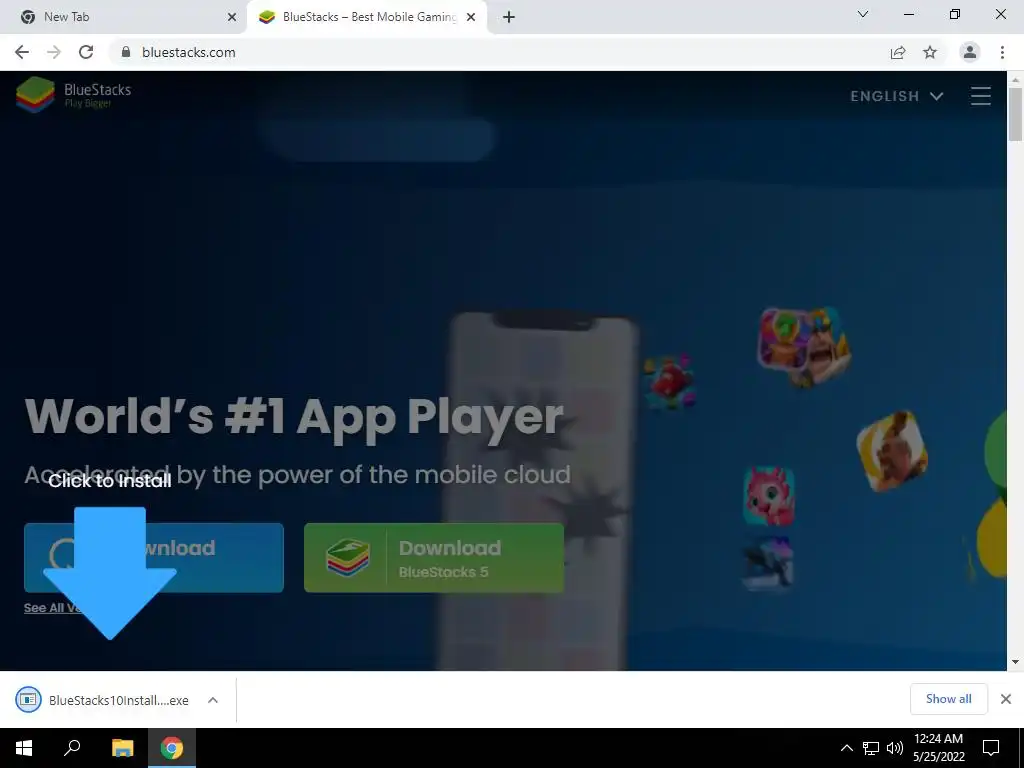Click the BlueStacks logo in page header

[x=73, y=95]
